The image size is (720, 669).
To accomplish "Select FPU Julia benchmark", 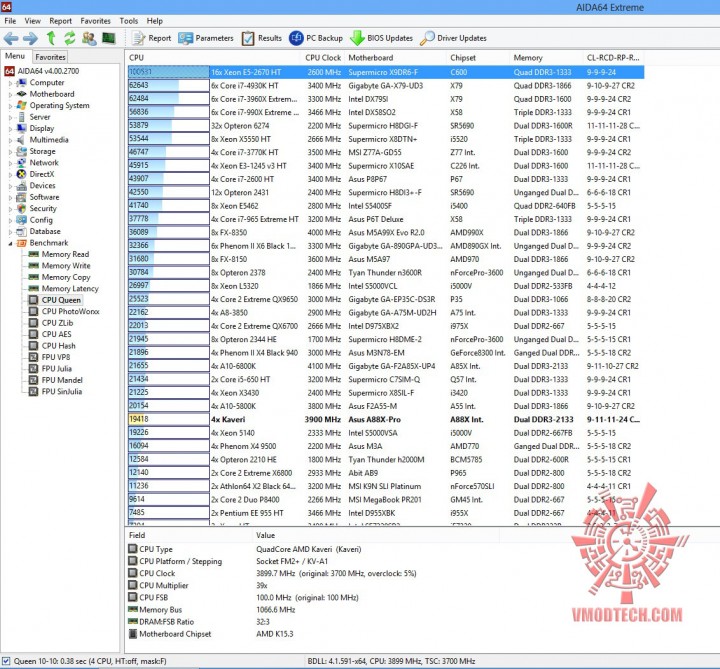I will 51,369.
